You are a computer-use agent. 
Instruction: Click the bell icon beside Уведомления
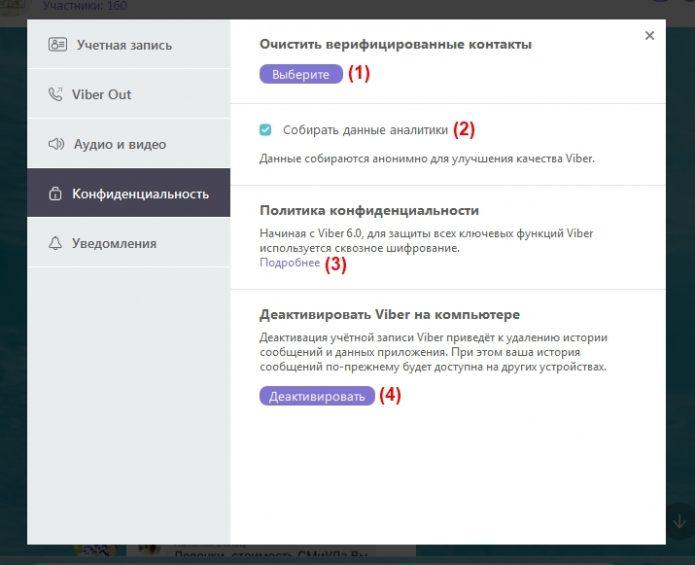[56, 243]
